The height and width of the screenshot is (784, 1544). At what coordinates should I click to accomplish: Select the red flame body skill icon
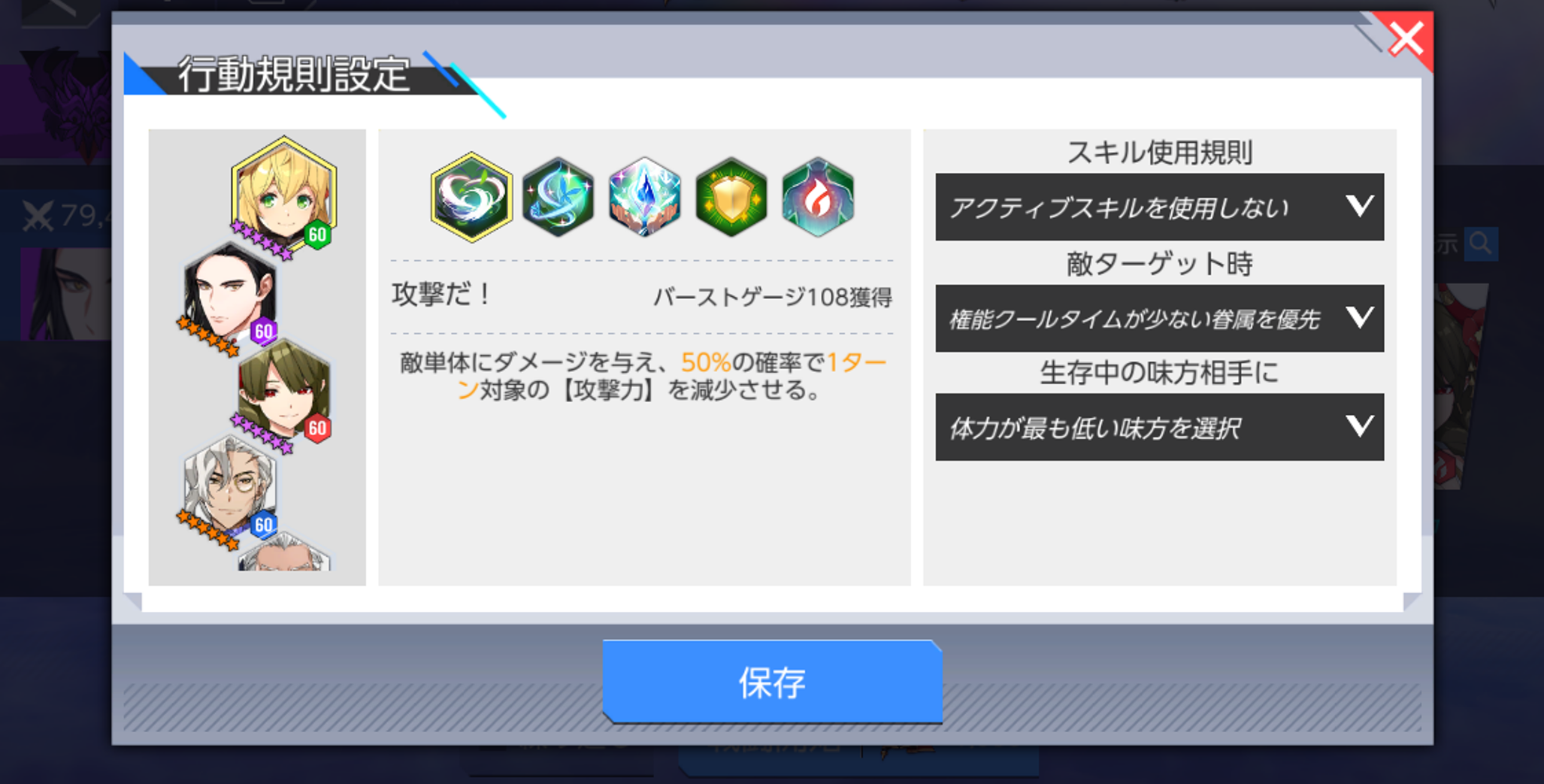[818, 197]
